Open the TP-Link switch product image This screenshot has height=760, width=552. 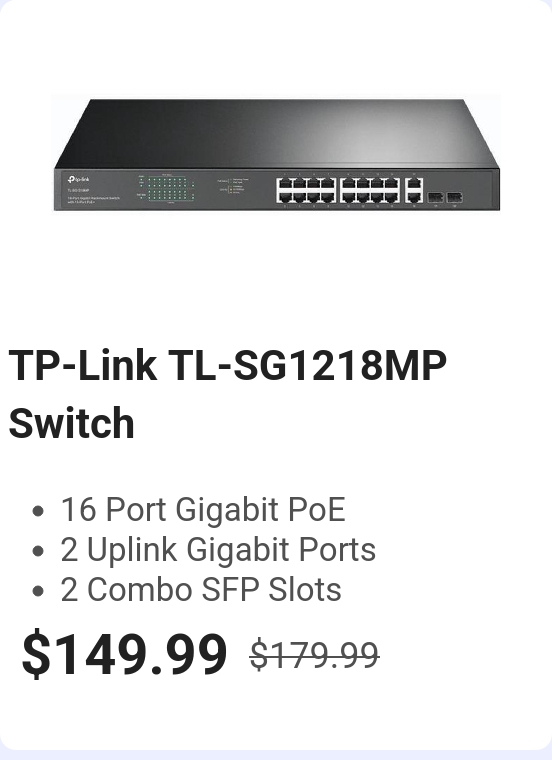pos(276,154)
